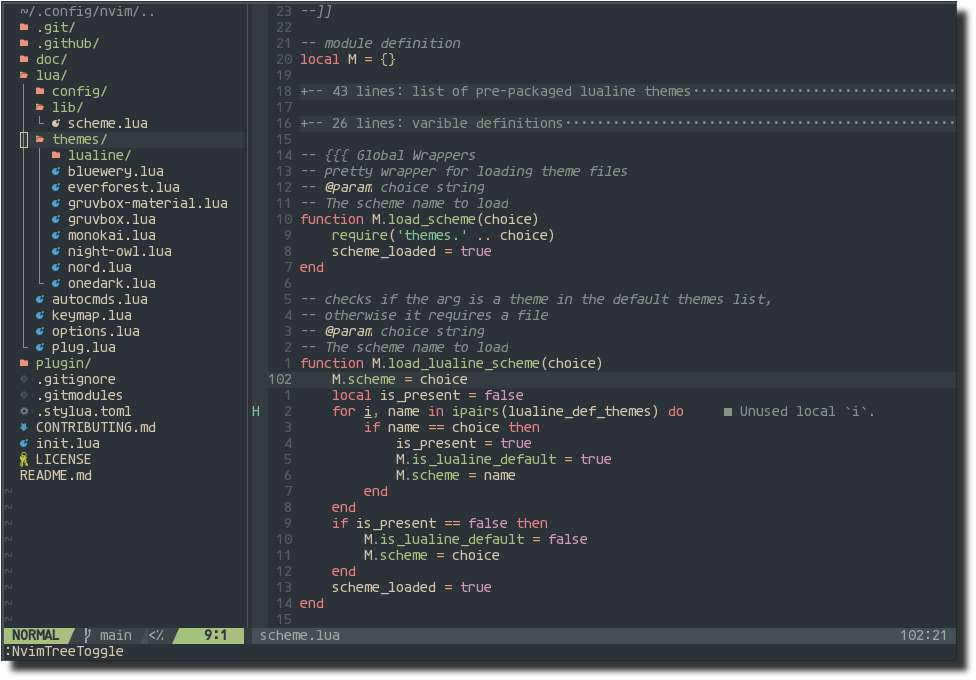Viewport: 976px width, 680px height.
Task: Expand the config/ folder under lua
Action: click(78, 91)
